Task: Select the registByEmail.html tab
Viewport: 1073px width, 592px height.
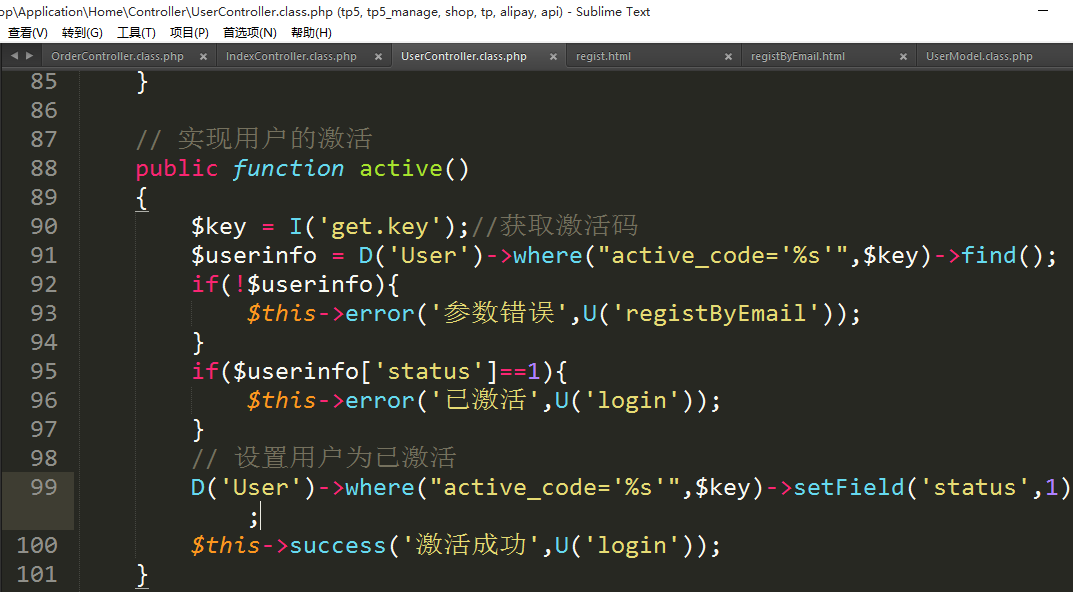Action: [797, 57]
